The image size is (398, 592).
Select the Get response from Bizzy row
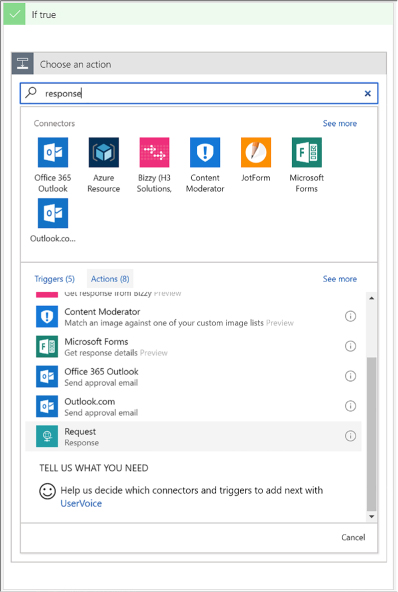tap(193, 294)
